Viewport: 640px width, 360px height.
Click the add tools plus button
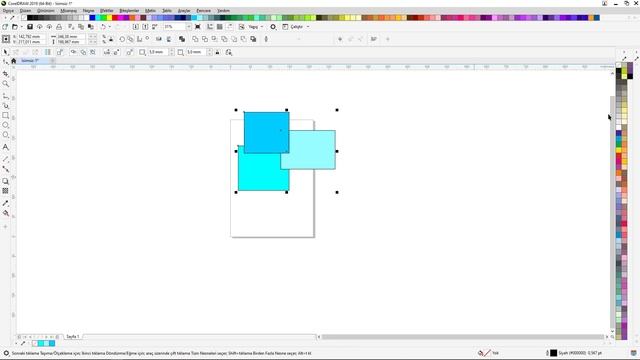click(x=5, y=227)
